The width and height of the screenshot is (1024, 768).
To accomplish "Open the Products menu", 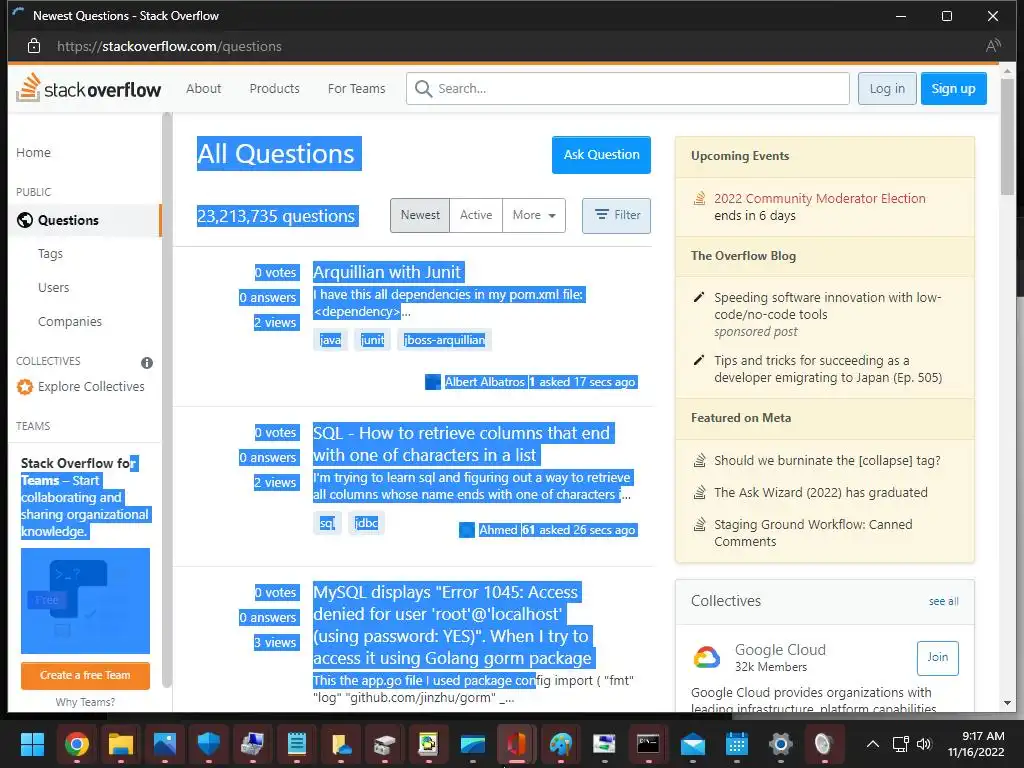I will (274, 89).
